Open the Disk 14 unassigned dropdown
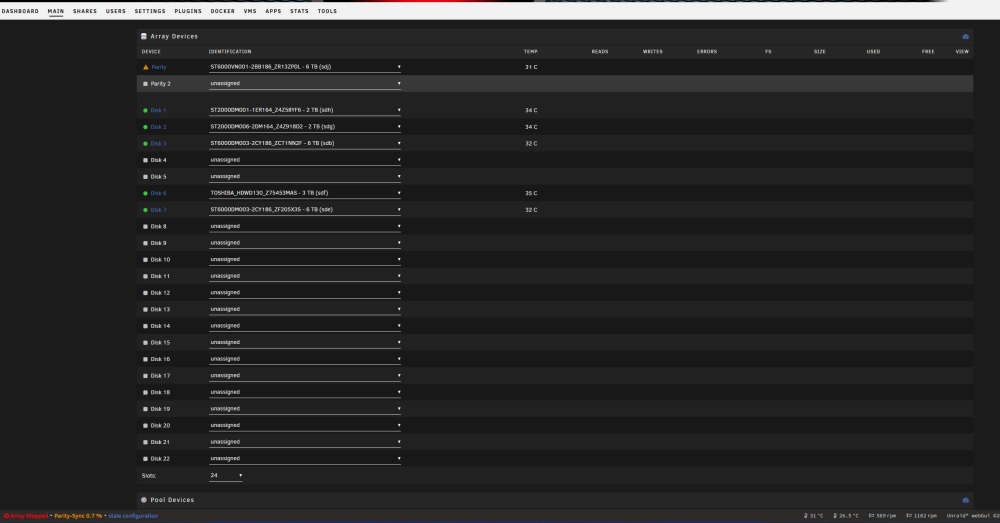The image size is (1000, 523). point(305,326)
